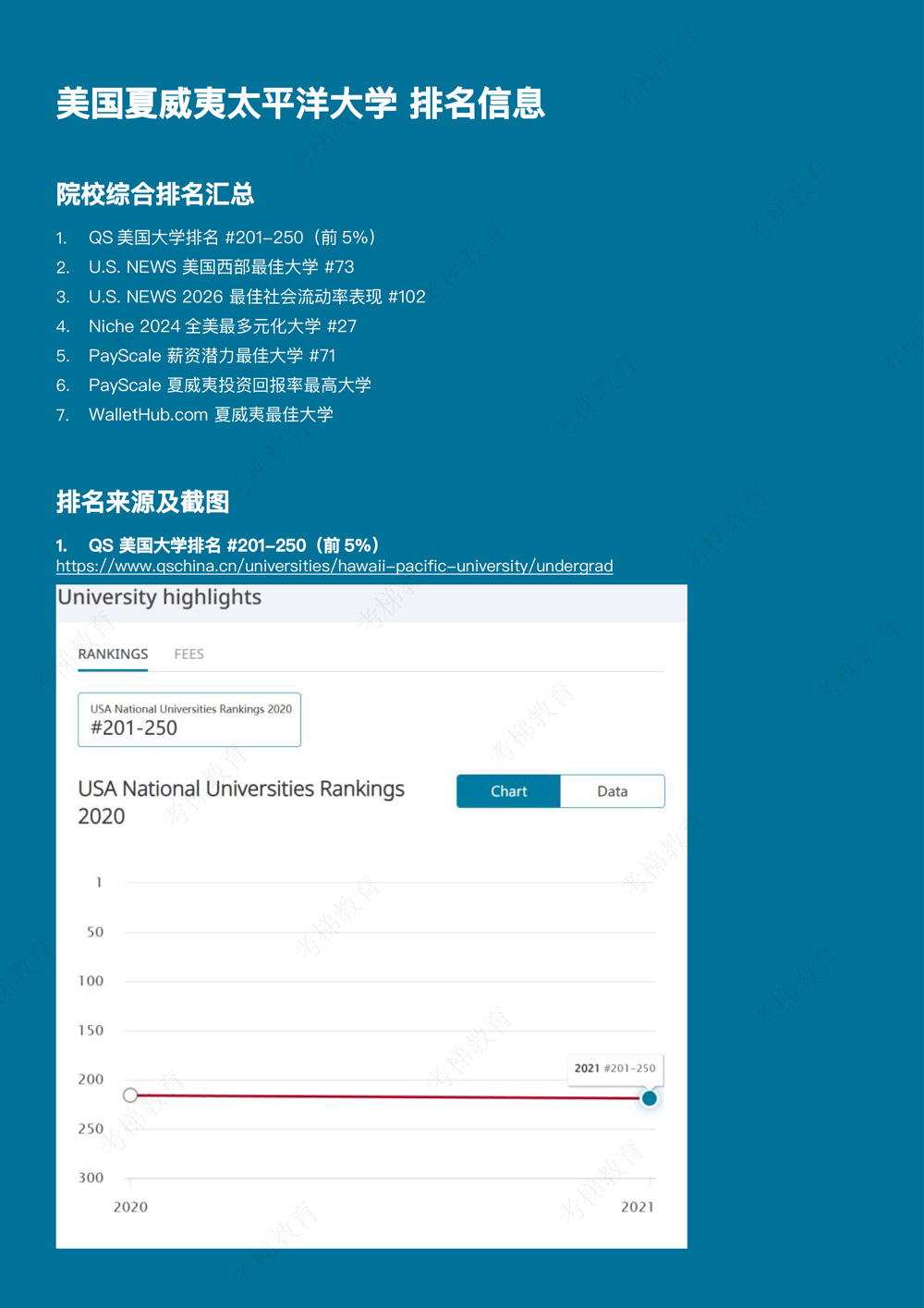924x1308 pixels.
Task: Open the qschina.cn hawaii-pacific-university link
Action: tap(334, 566)
